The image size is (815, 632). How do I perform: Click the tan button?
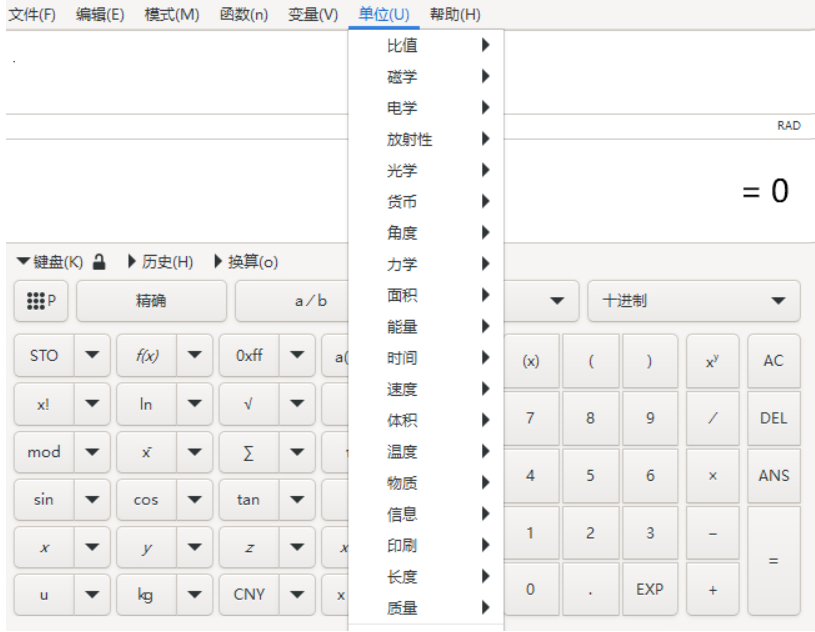coord(249,500)
